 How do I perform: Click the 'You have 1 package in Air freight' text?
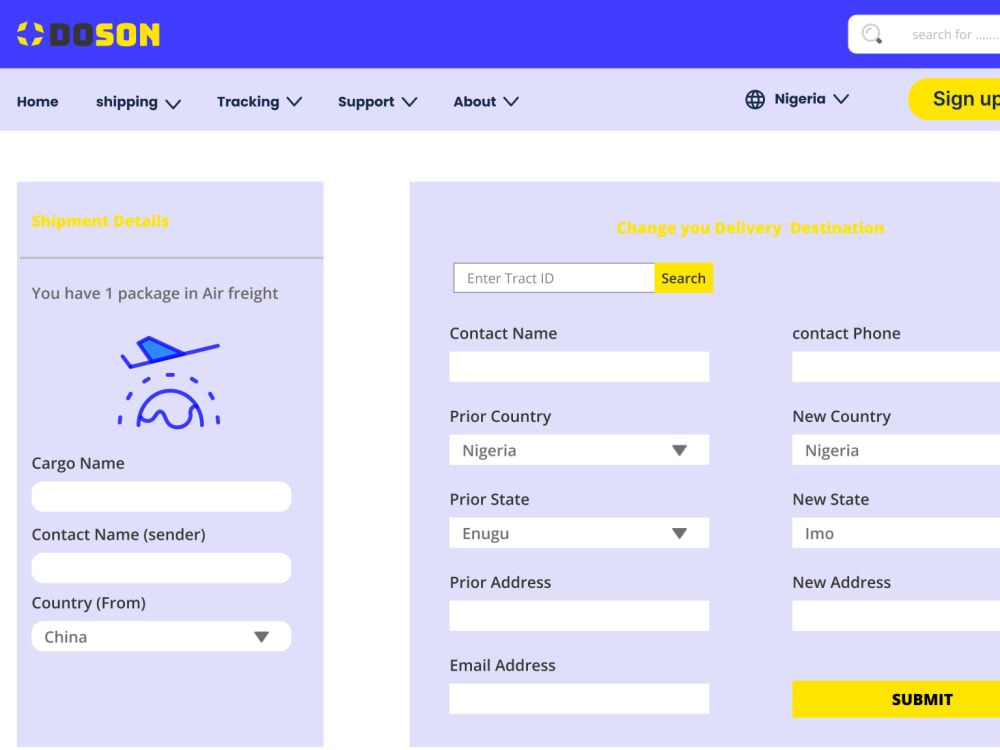[155, 293]
